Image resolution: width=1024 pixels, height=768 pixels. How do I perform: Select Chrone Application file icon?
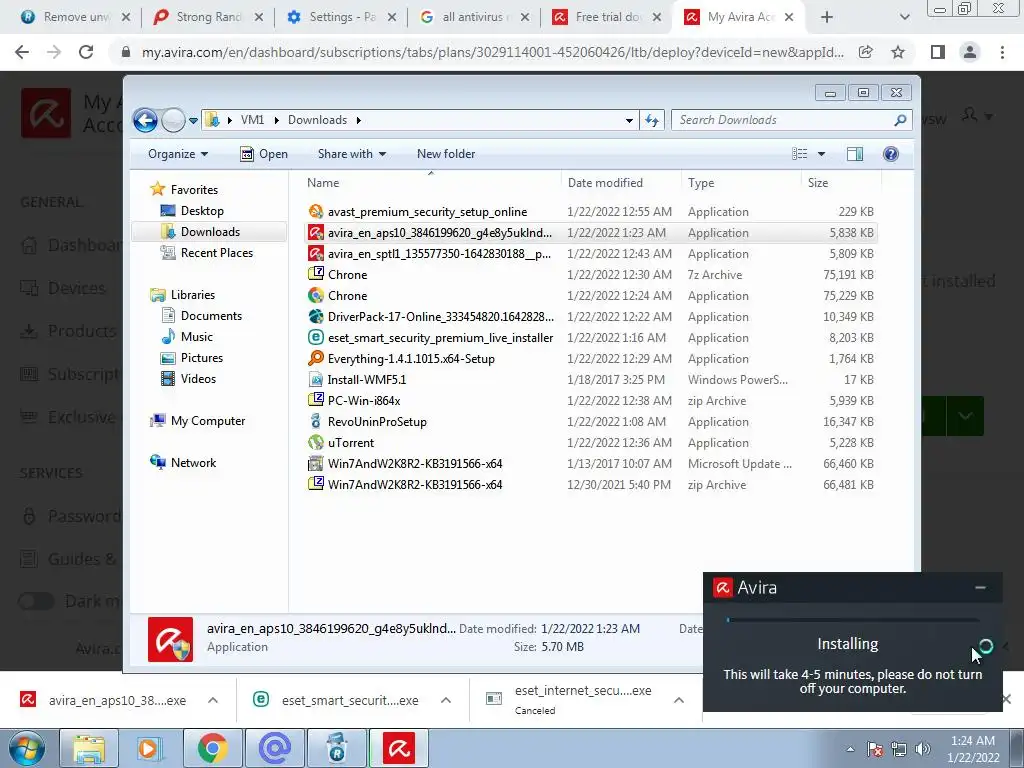315,295
